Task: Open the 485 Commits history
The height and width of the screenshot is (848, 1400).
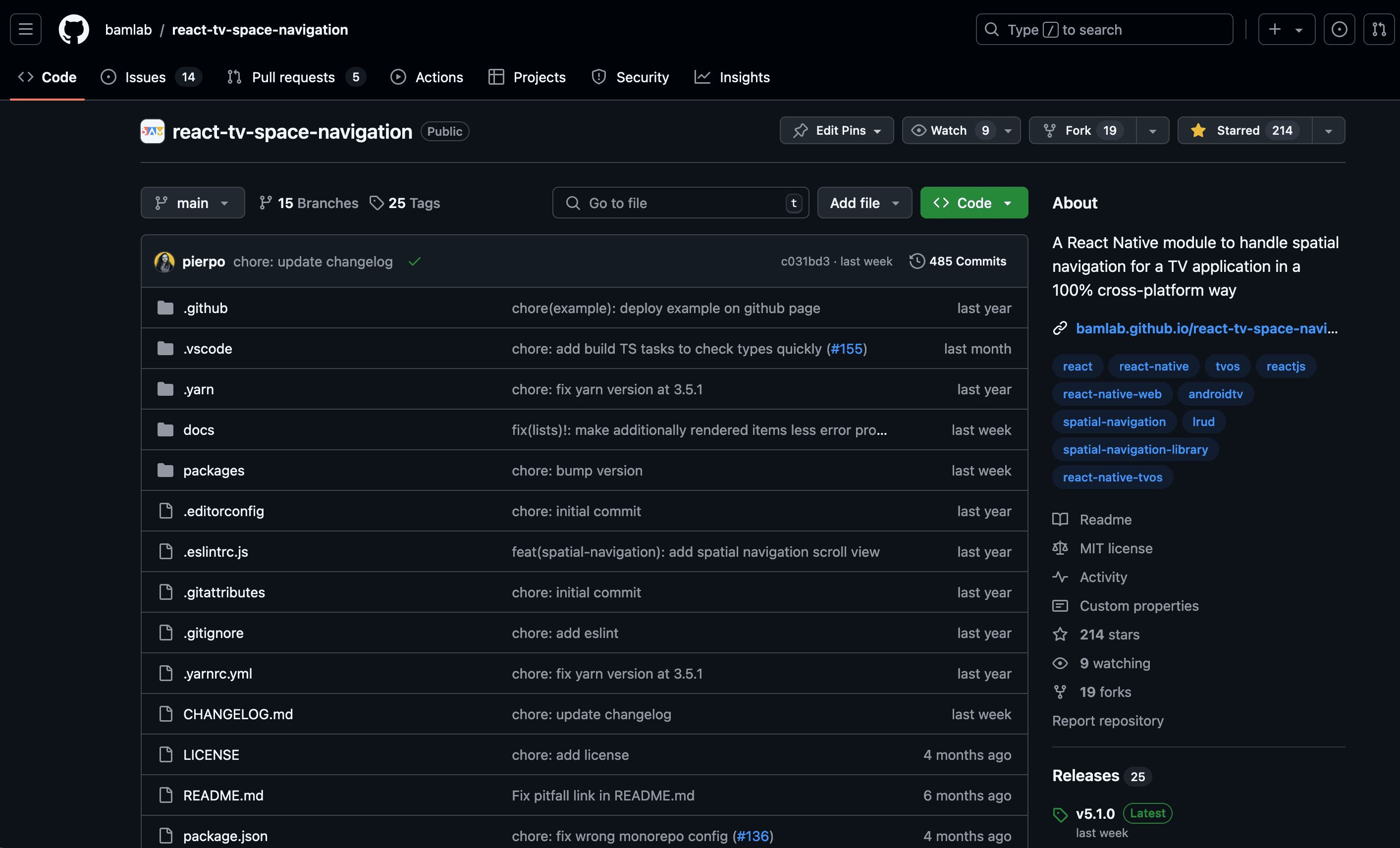Action: pos(958,261)
